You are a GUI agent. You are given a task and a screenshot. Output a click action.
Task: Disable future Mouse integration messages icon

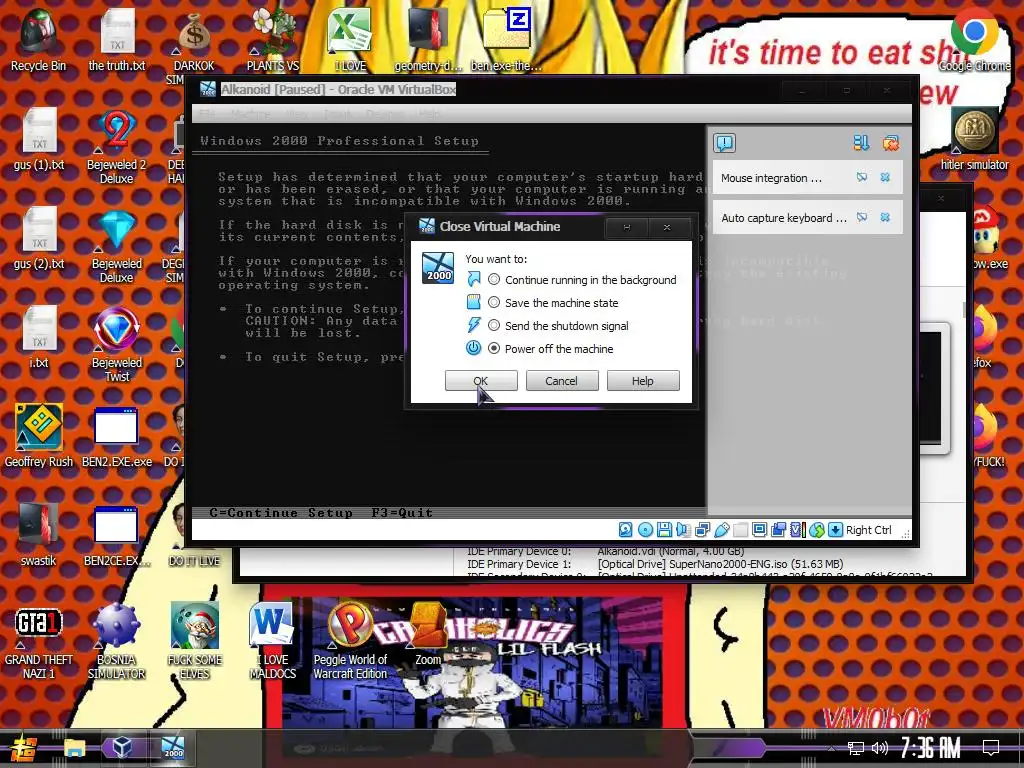(x=862, y=178)
